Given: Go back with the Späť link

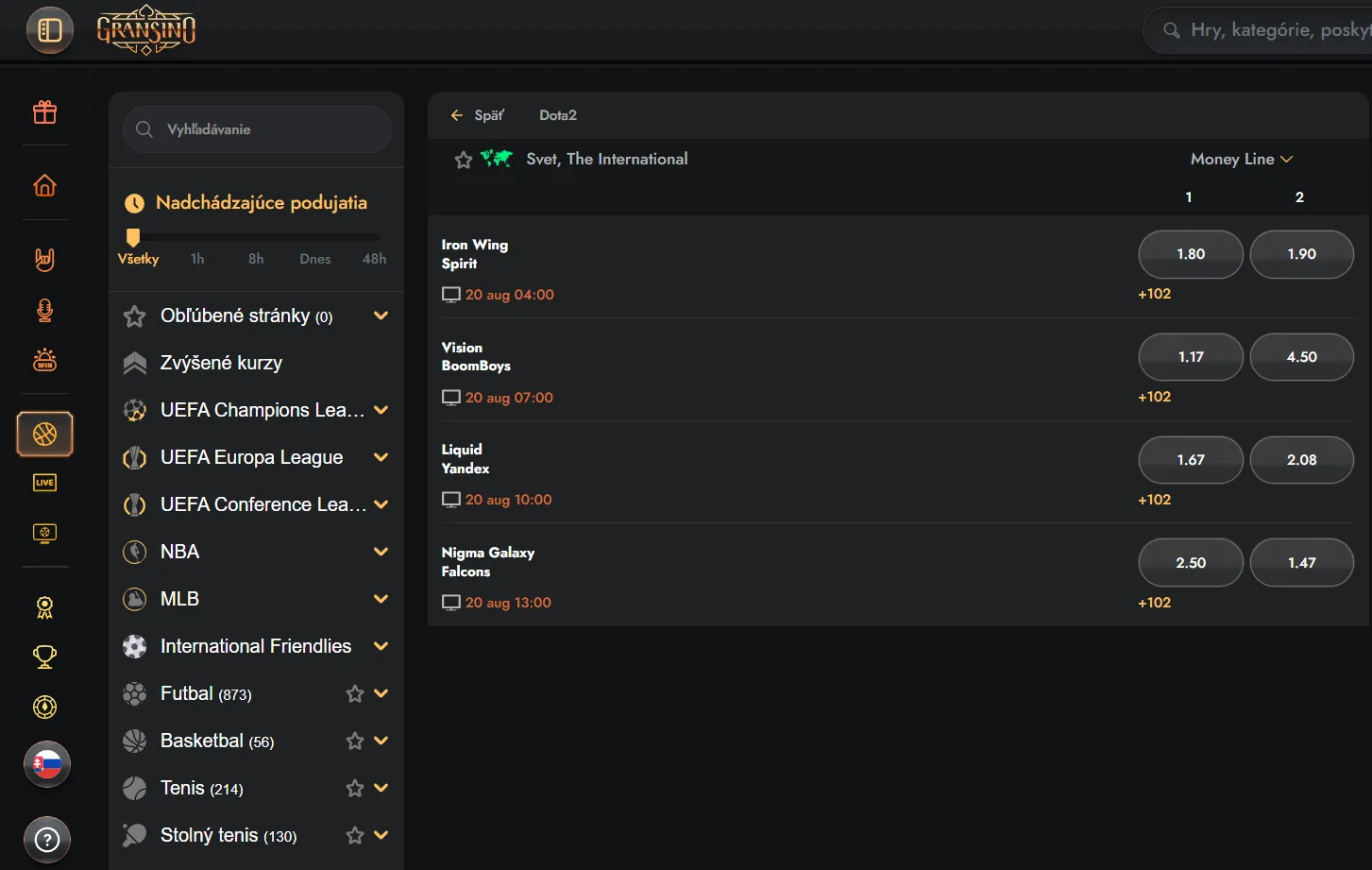Looking at the screenshot, I should click(477, 115).
